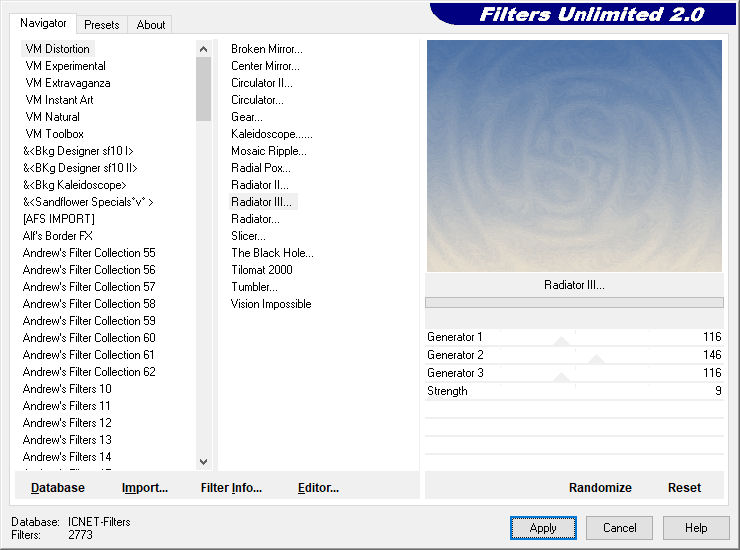Open Filter Info...

point(231,488)
